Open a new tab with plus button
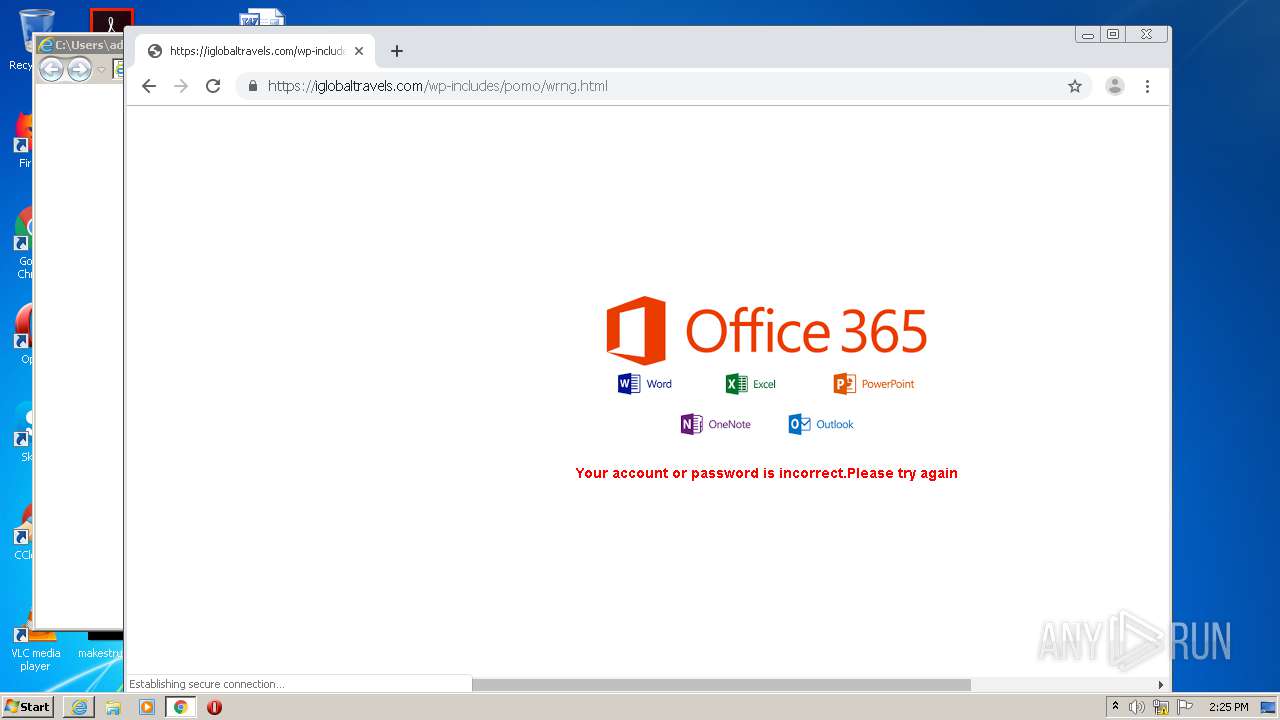1280x720 pixels. pos(397,51)
